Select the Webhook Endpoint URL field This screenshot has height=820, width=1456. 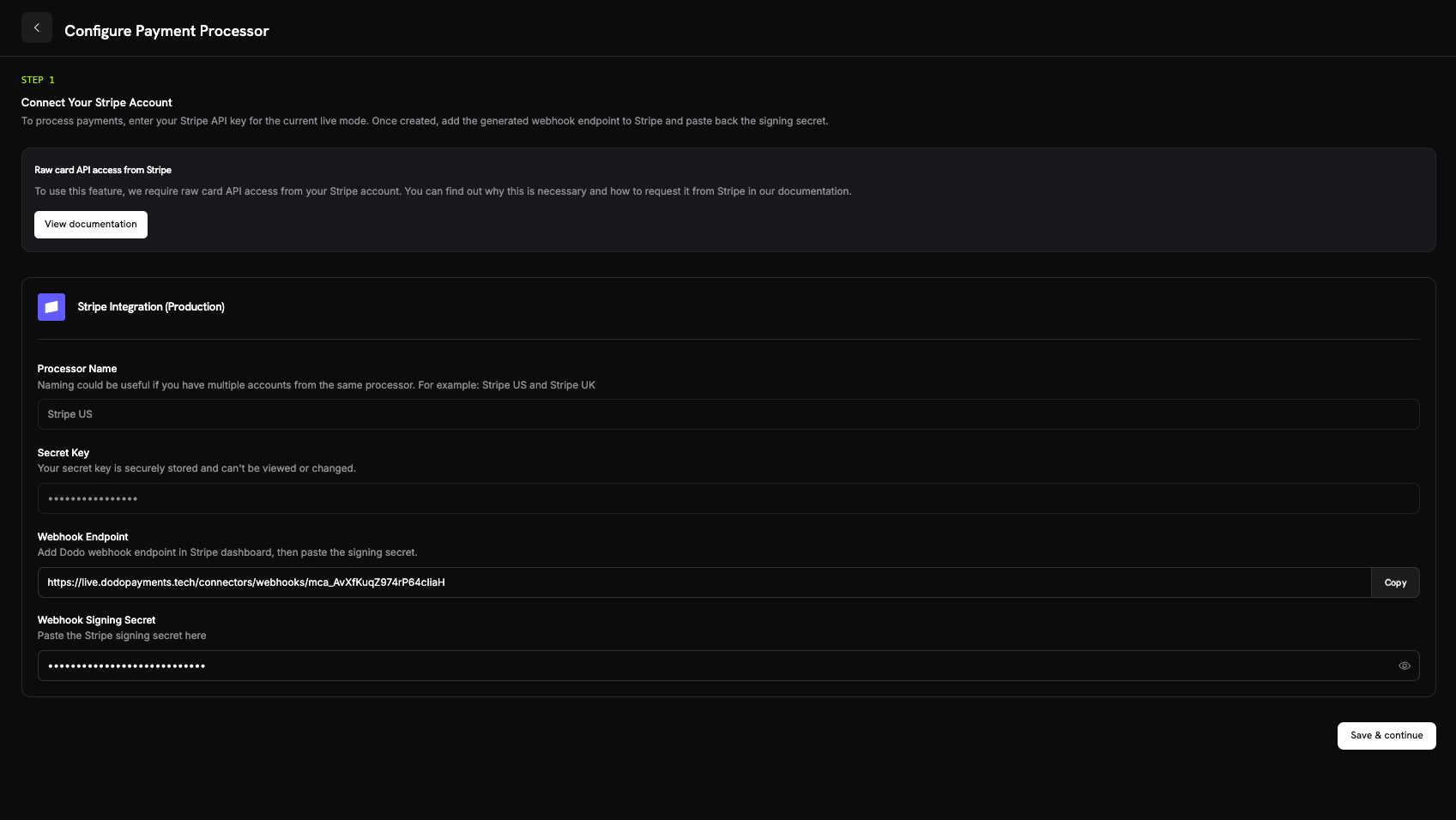pos(704,582)
